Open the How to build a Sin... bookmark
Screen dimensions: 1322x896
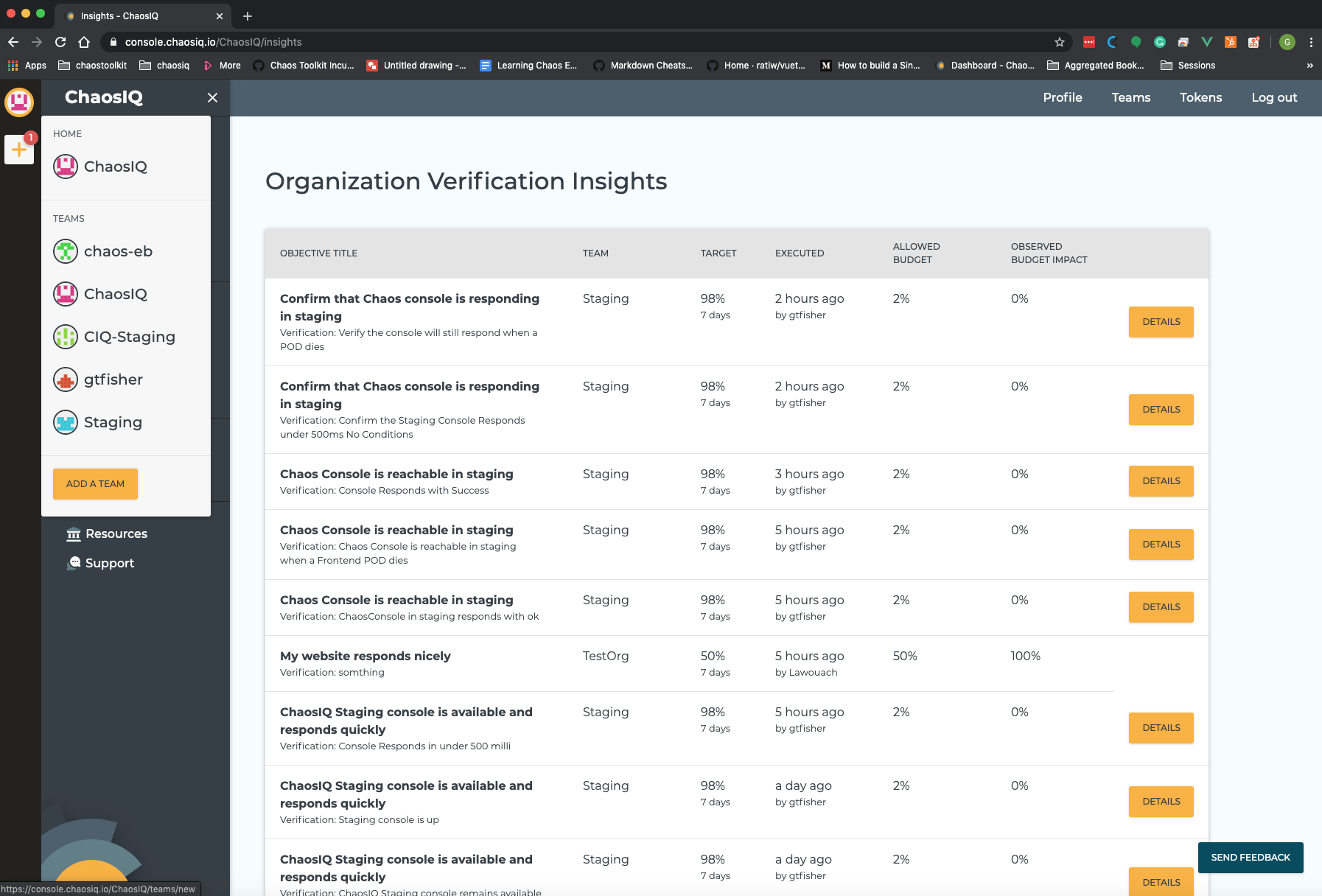(870, 66)
